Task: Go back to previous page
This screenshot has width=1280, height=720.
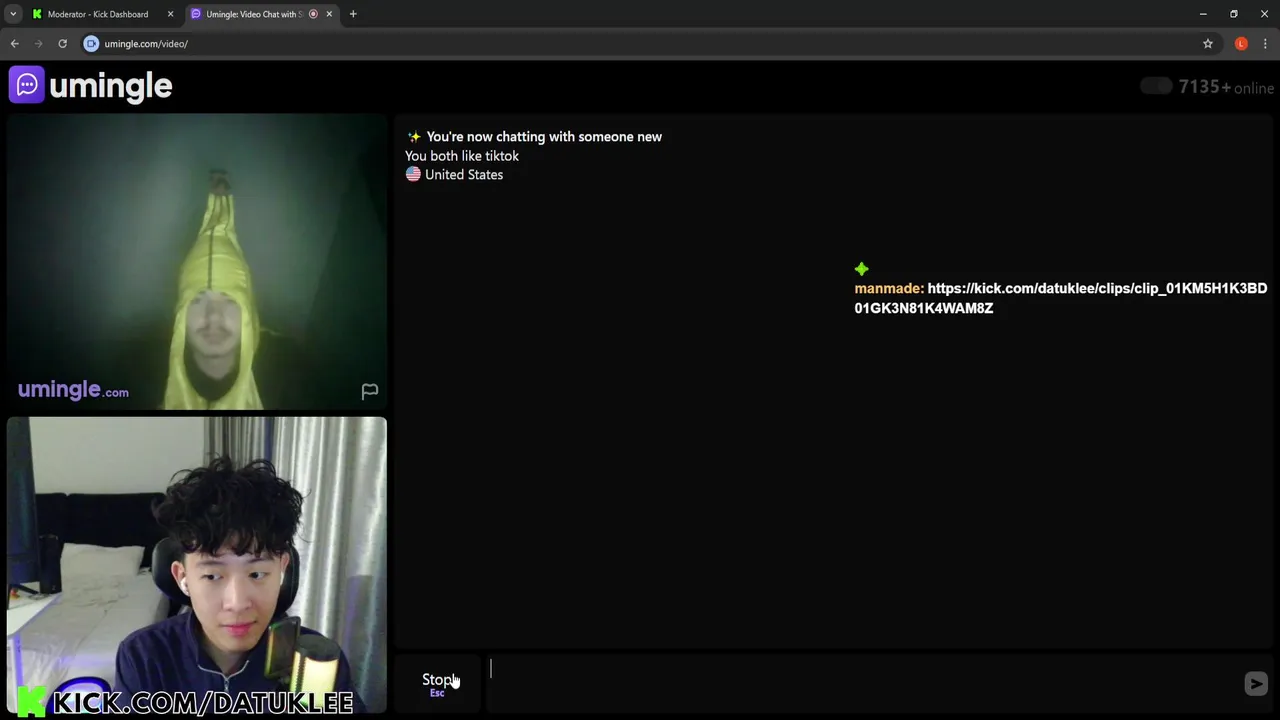Action: pos(14,44)
